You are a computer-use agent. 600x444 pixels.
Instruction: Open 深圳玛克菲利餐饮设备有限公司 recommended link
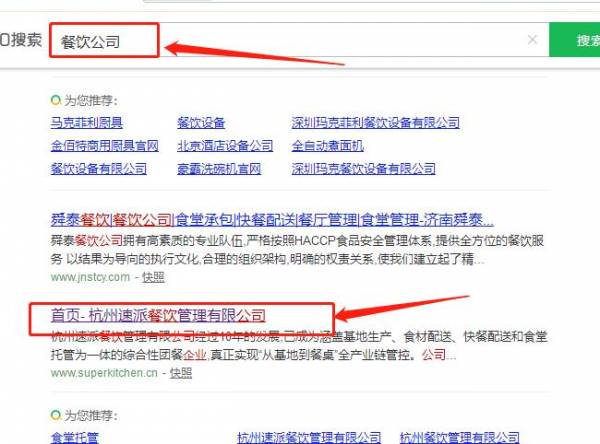point(375,123)
